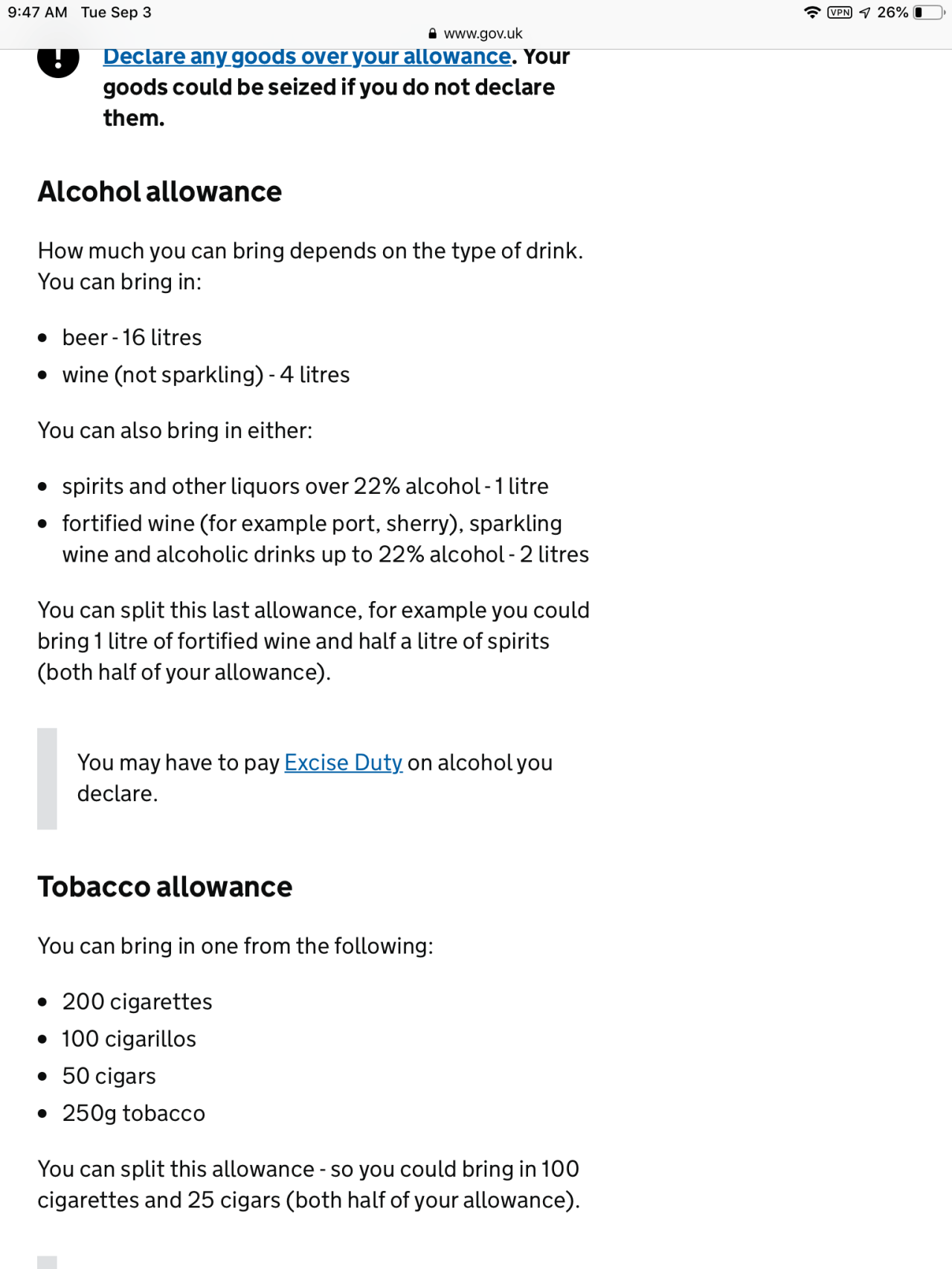Tap the black exclamation warning icon
The image size is (952, 1269).
(x=58, y=61)
